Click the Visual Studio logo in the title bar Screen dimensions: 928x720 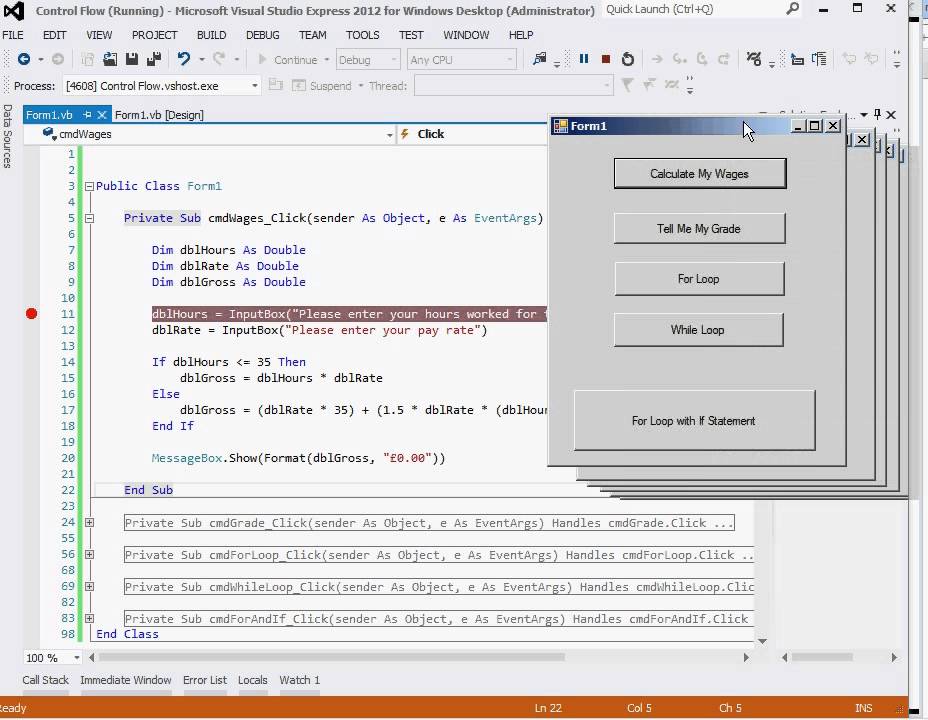pyautogui.click(x=14, y=10)
